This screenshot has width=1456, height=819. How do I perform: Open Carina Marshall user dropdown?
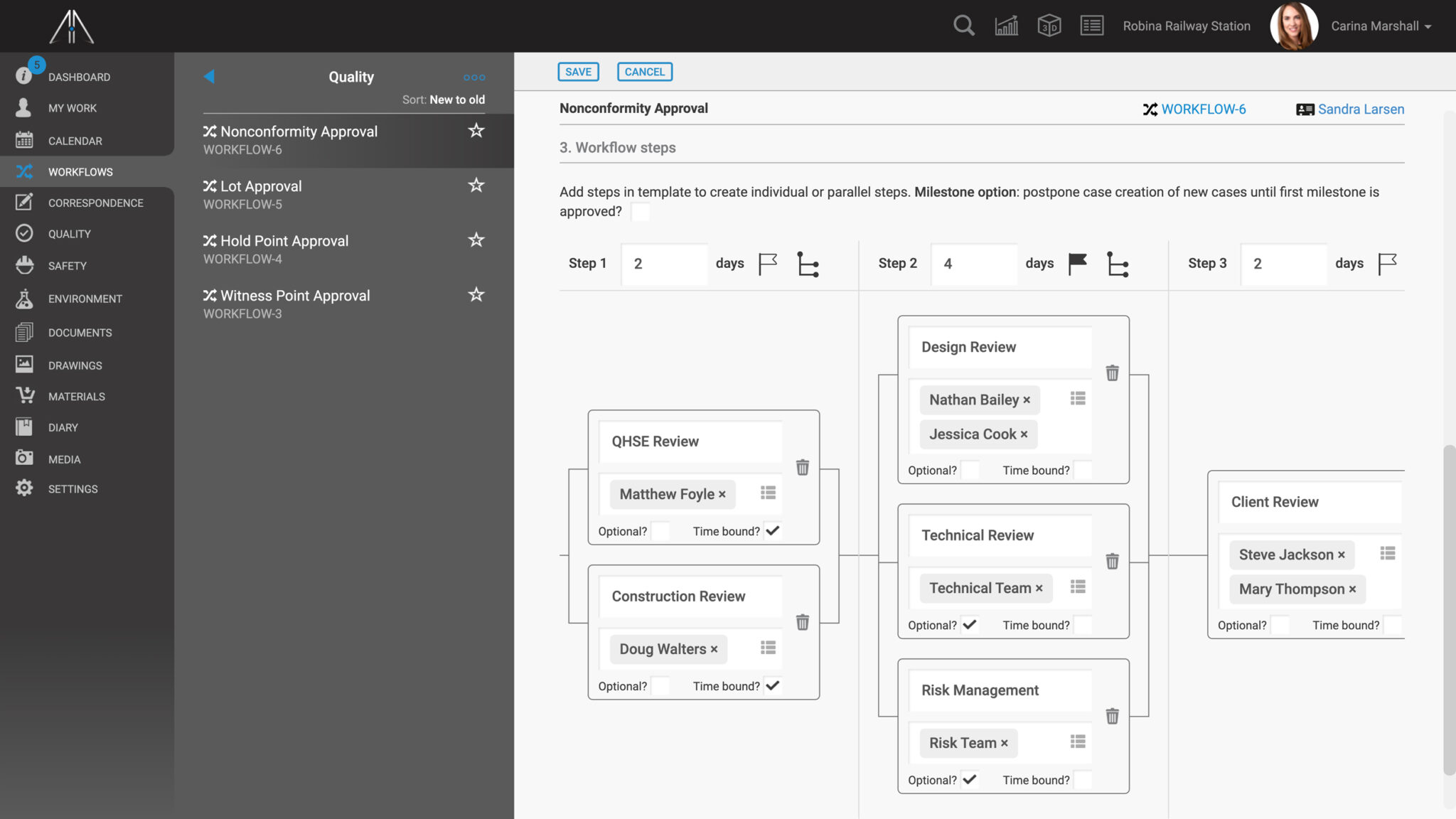[1381, 26]
